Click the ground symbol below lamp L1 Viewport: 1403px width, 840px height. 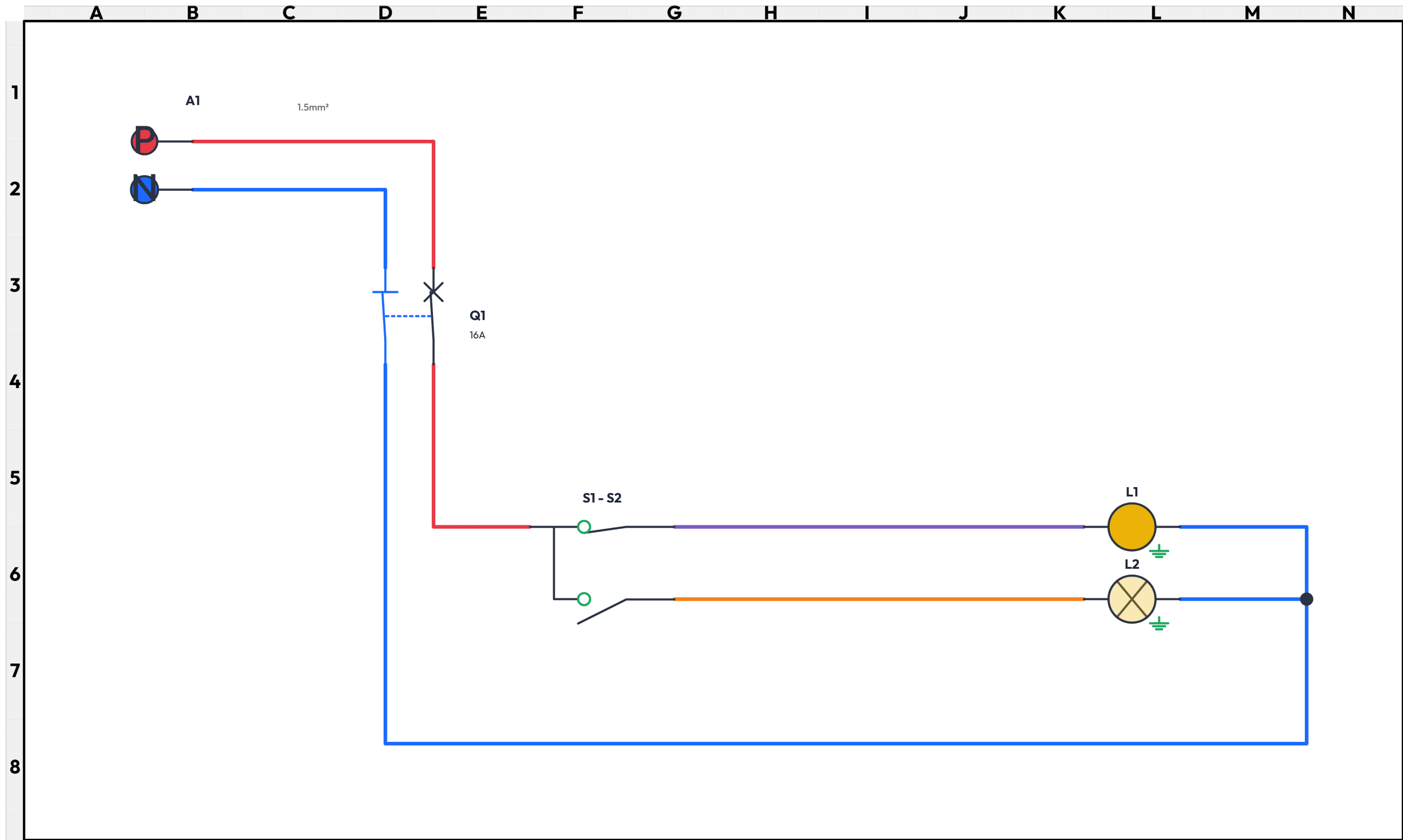point(1159,552)
